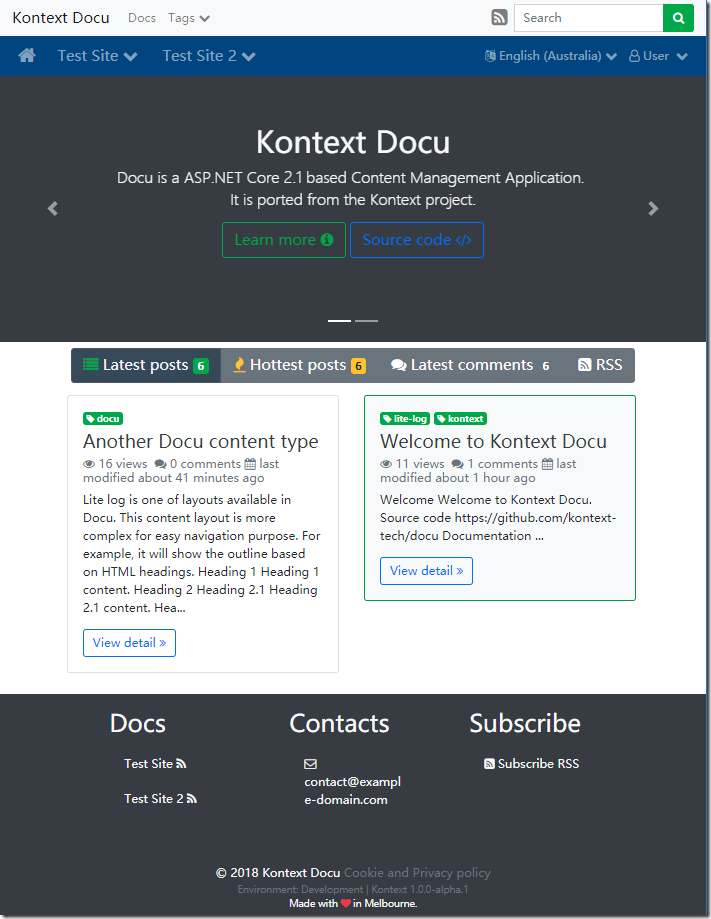Image resolution: width=711 pixels, height=919 pixels.
Task: Select first carousel slide indicator
Action: [x=339, y=321]
